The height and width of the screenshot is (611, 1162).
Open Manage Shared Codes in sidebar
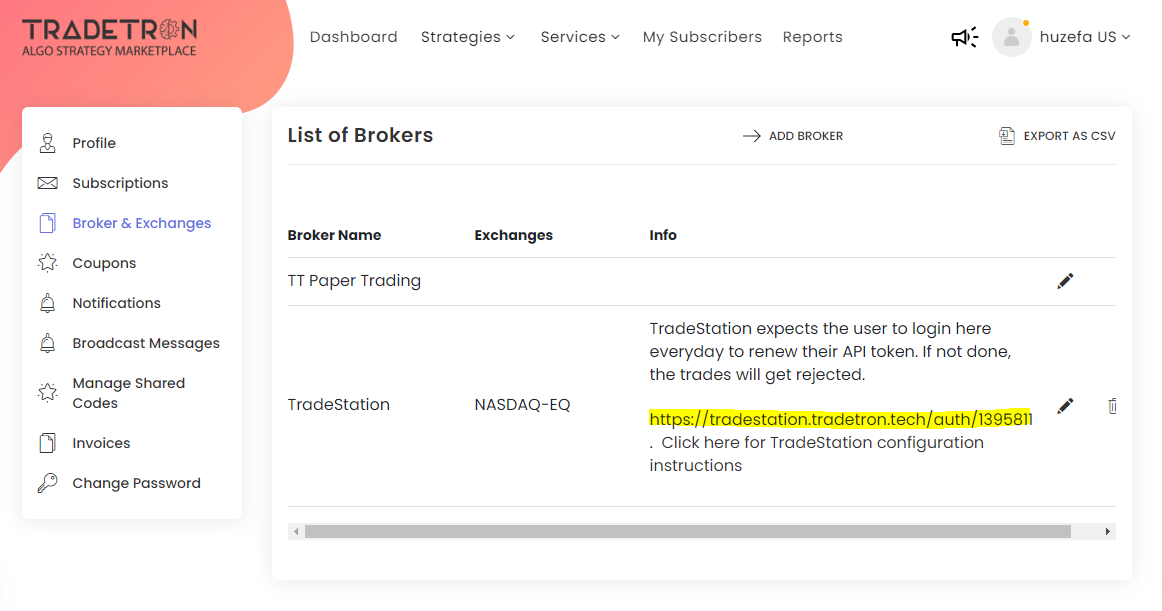tap(129, 393)
